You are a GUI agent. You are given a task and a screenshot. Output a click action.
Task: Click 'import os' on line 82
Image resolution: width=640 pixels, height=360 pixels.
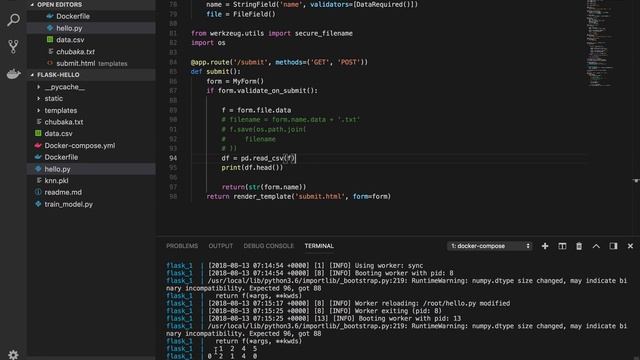pyautogui.click(x=208, y=42)
